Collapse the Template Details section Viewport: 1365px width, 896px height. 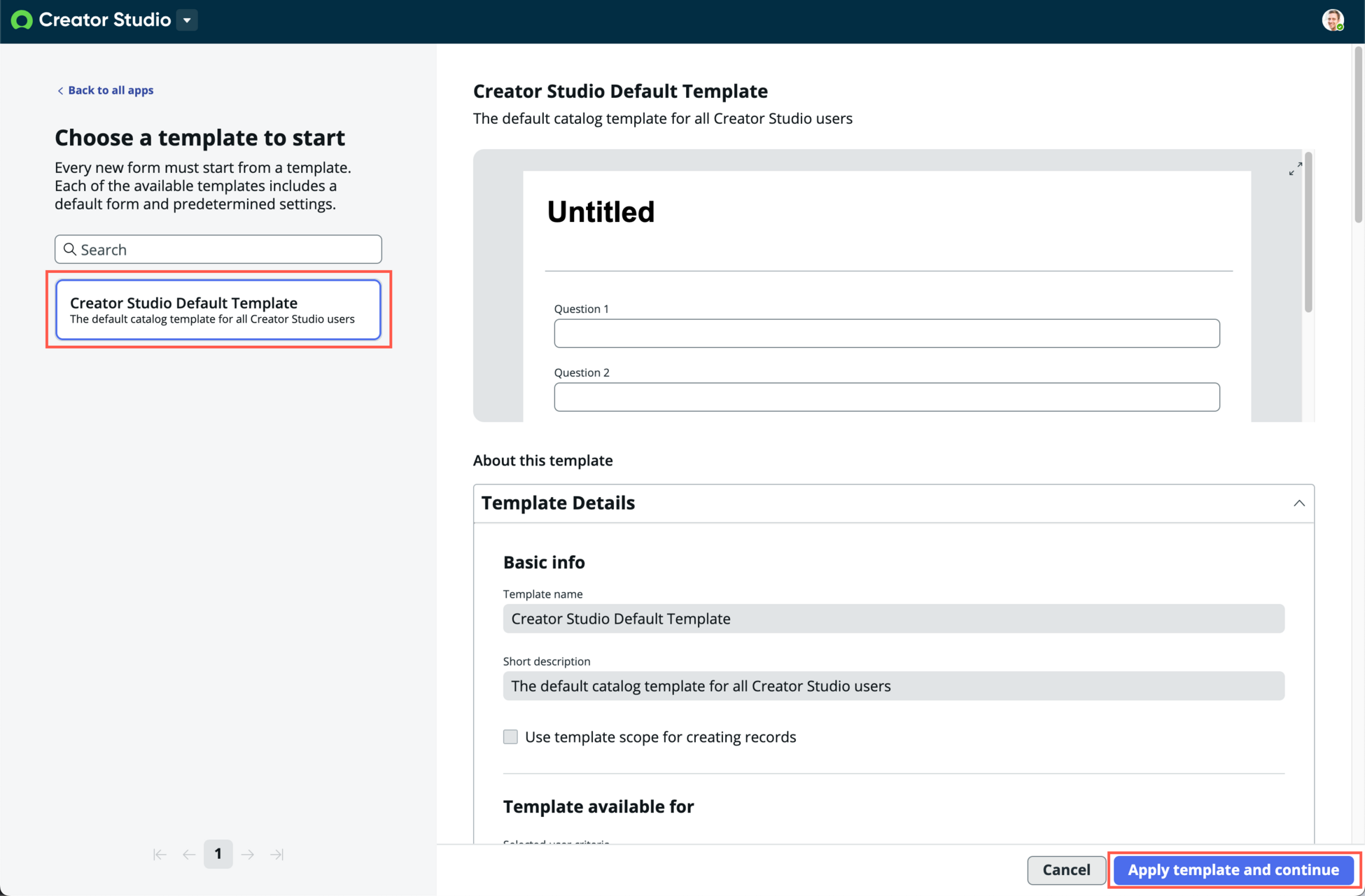coord(1299,503)
